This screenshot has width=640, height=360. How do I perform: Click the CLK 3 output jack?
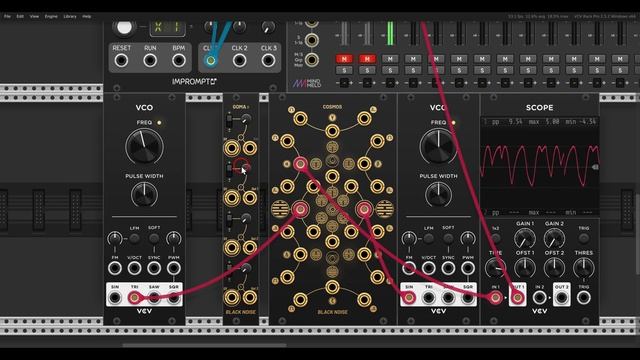click(x=268, y=60)
